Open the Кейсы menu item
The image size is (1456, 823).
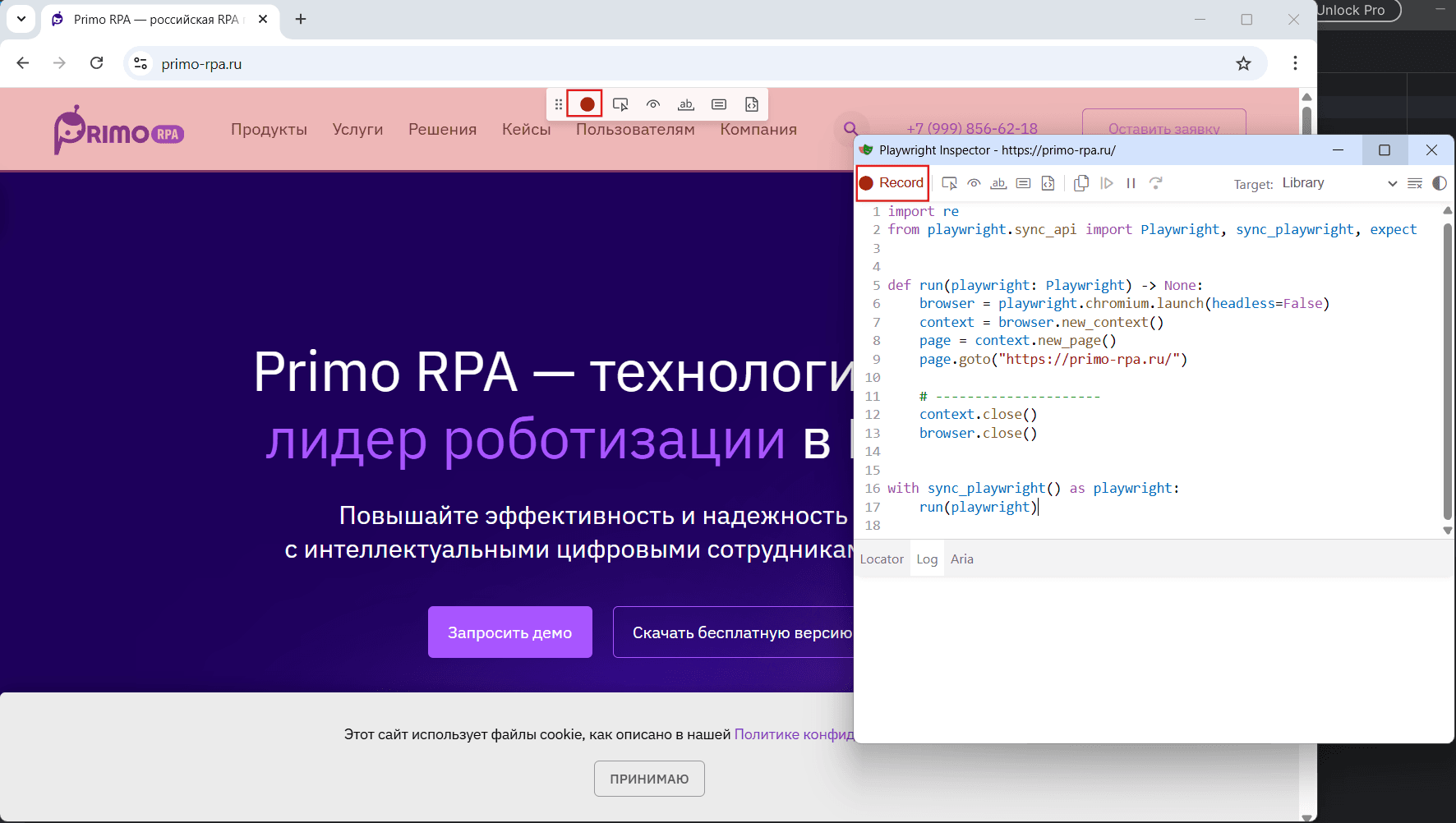(526, 130)
